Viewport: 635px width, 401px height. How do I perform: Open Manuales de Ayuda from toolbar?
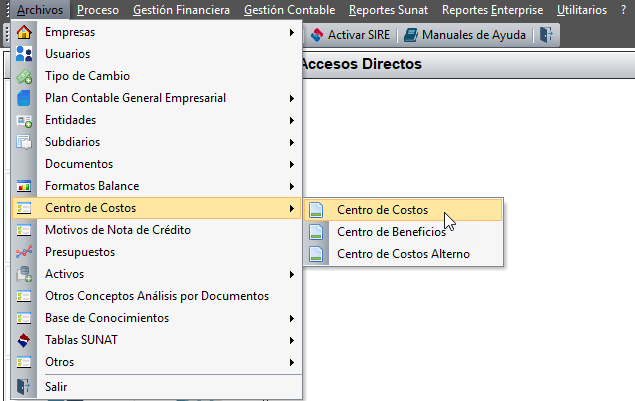(465, 35)
